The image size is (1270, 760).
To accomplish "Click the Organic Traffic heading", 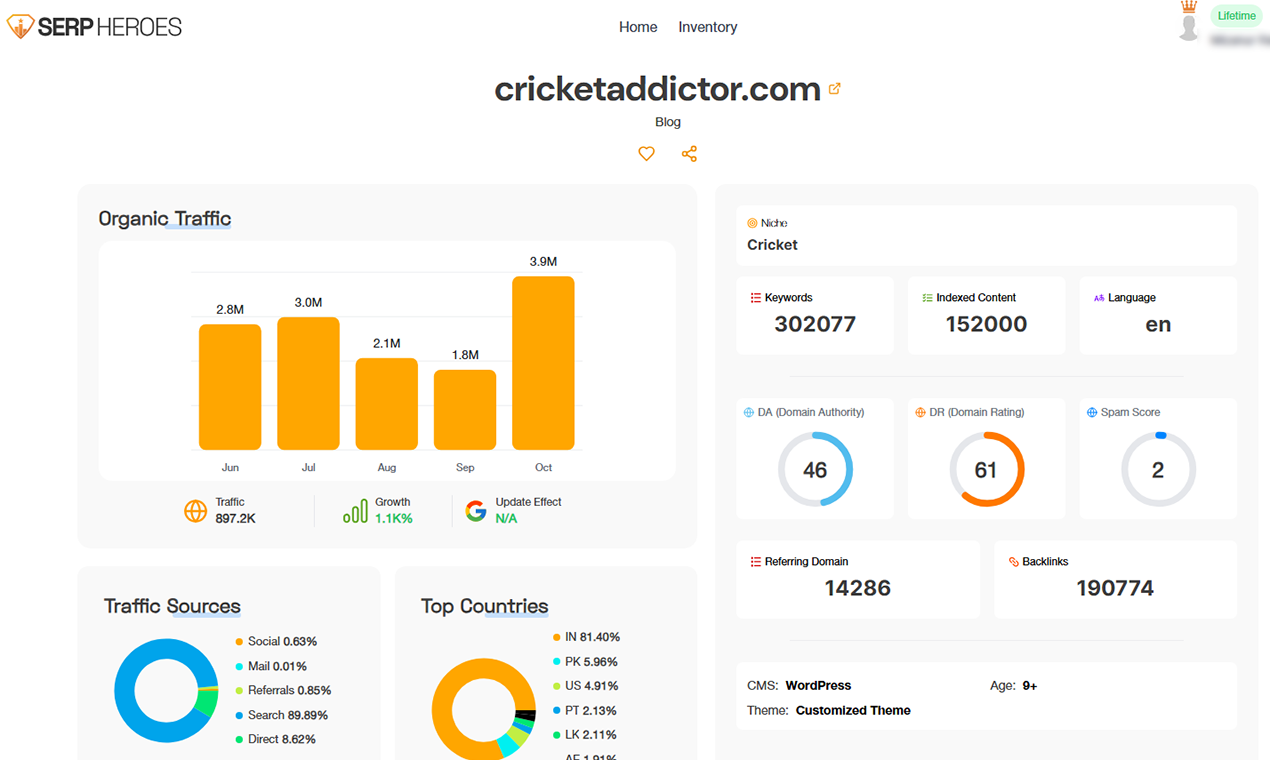I will (165, 218).
